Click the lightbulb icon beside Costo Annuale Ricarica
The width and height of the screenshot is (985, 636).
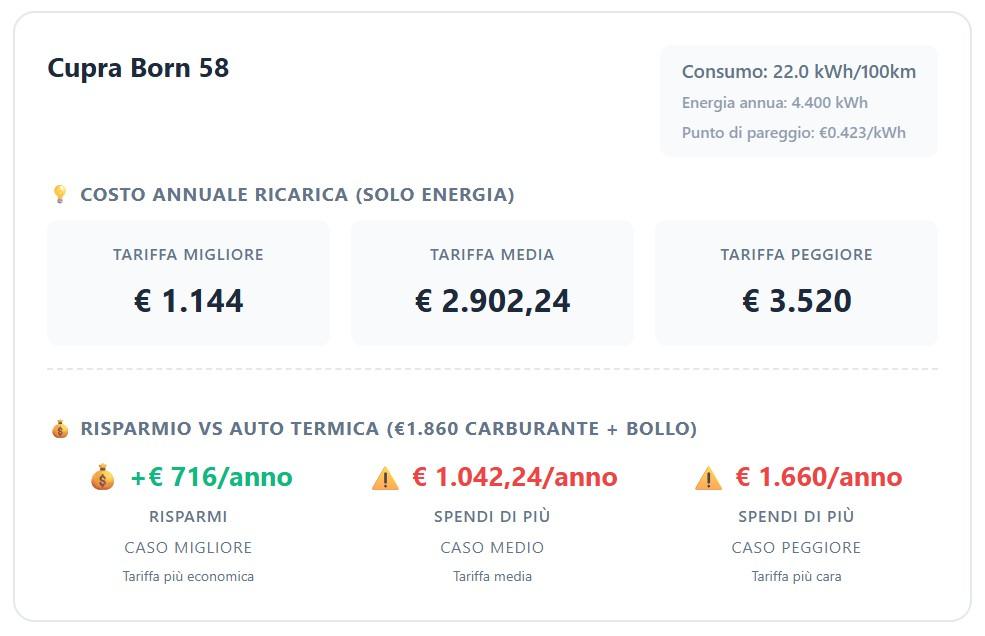coord(59,194)
